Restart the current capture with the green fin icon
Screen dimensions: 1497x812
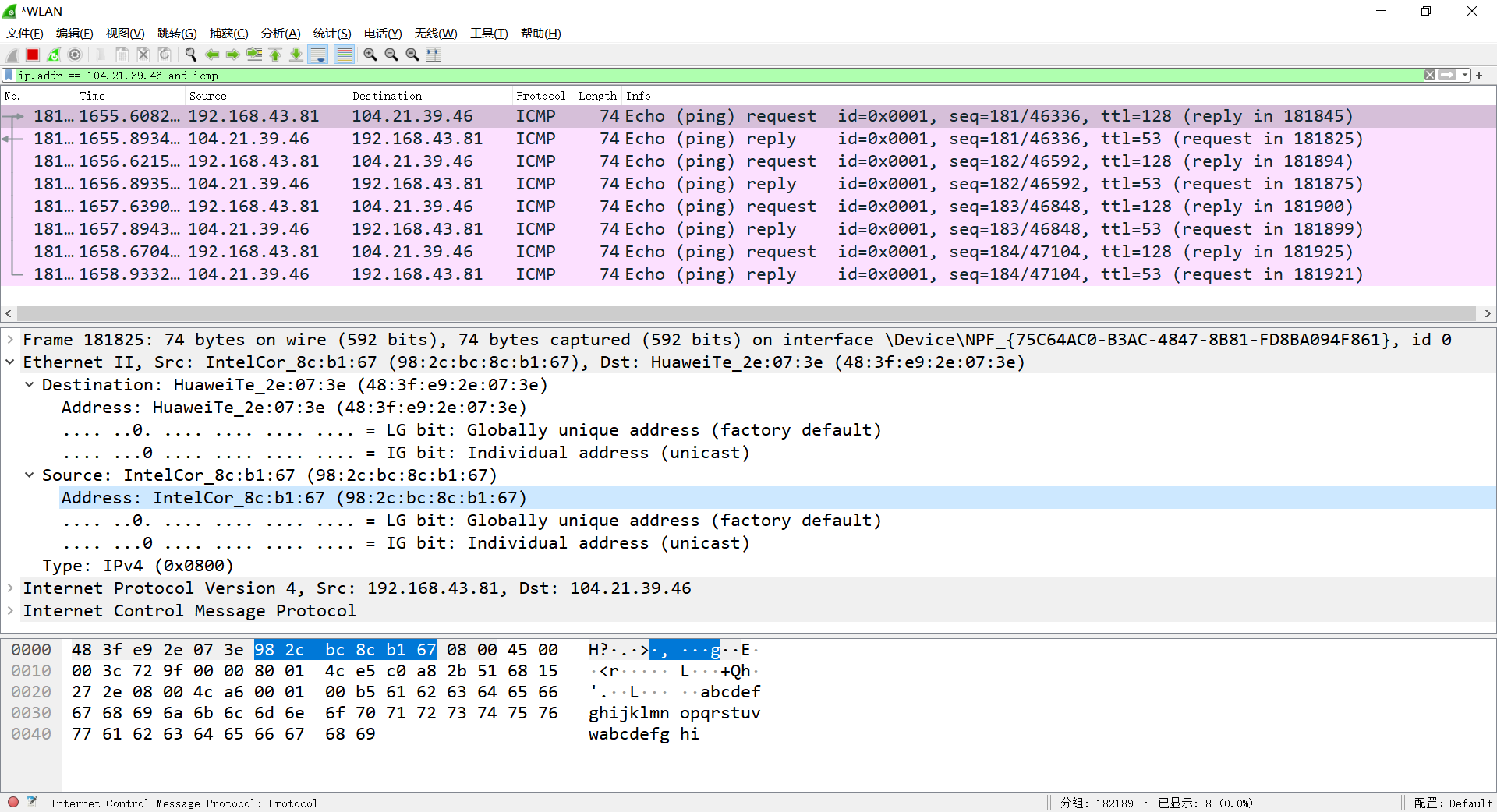point(54,55)
